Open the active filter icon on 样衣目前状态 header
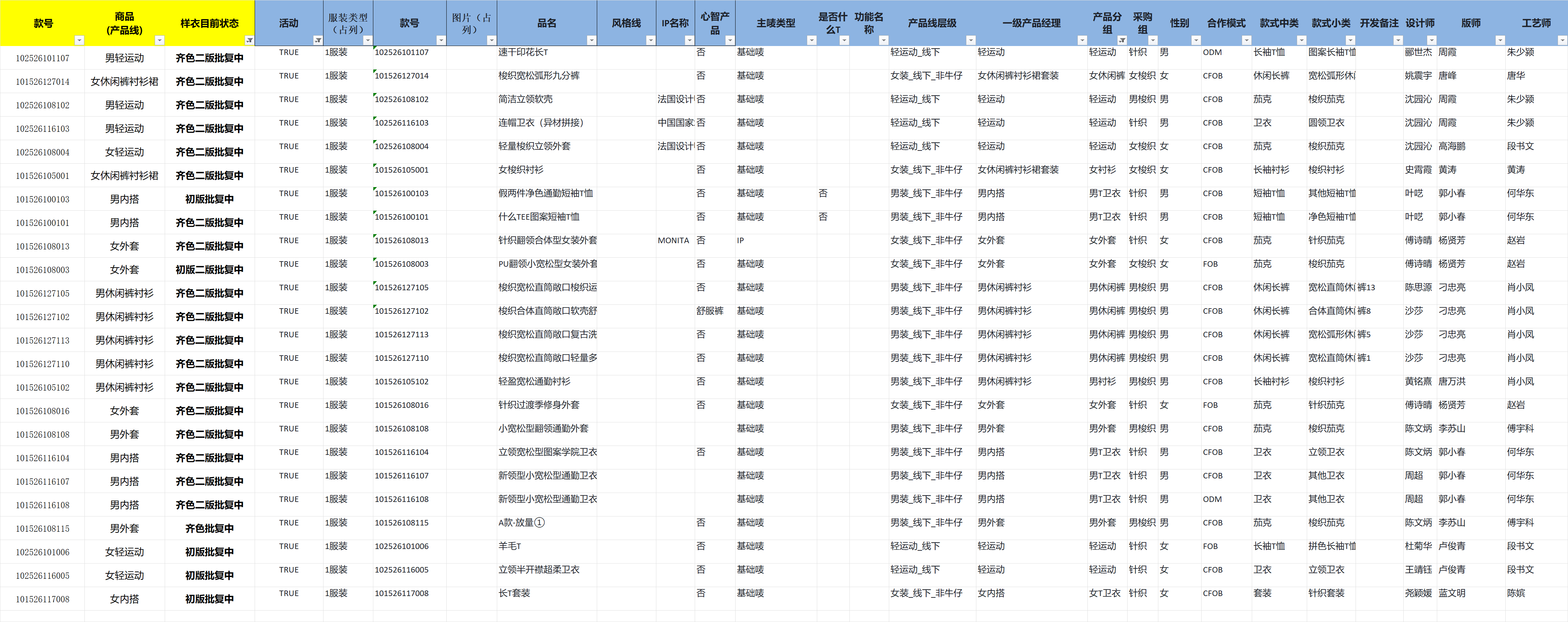Image resolution: width=1568 pixels, height=622 pixels. tap(249, 40)
